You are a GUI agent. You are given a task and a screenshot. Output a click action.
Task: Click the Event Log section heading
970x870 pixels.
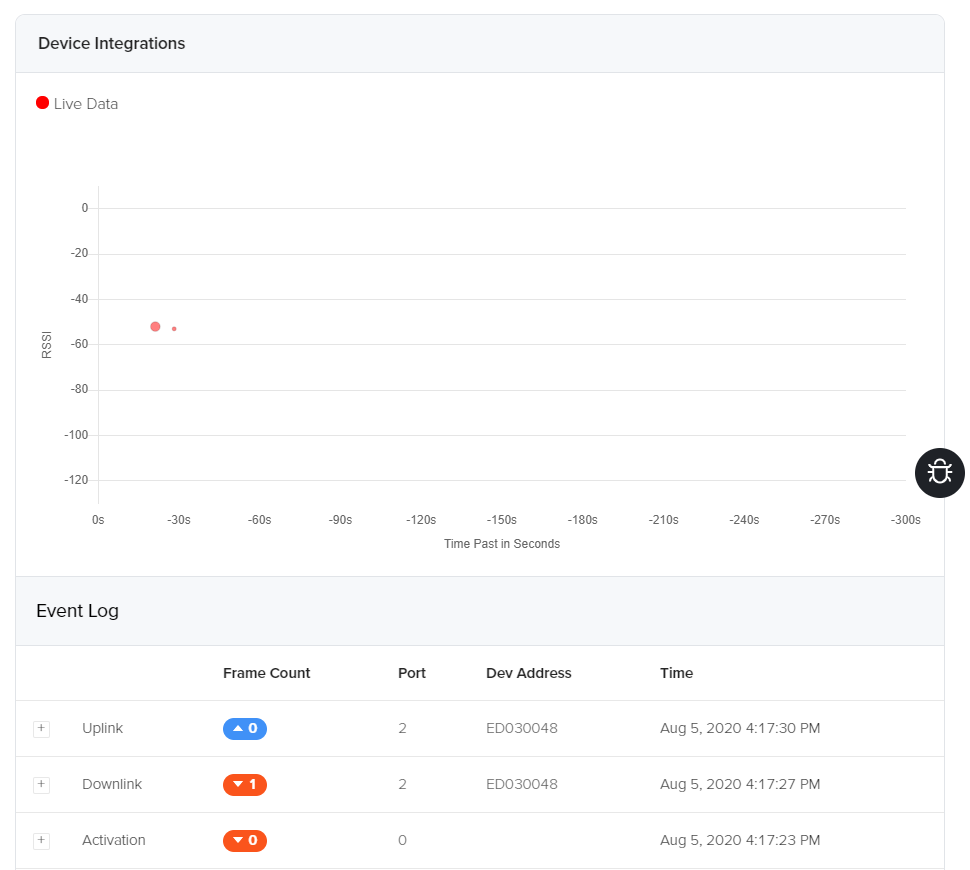coord(77,611)
